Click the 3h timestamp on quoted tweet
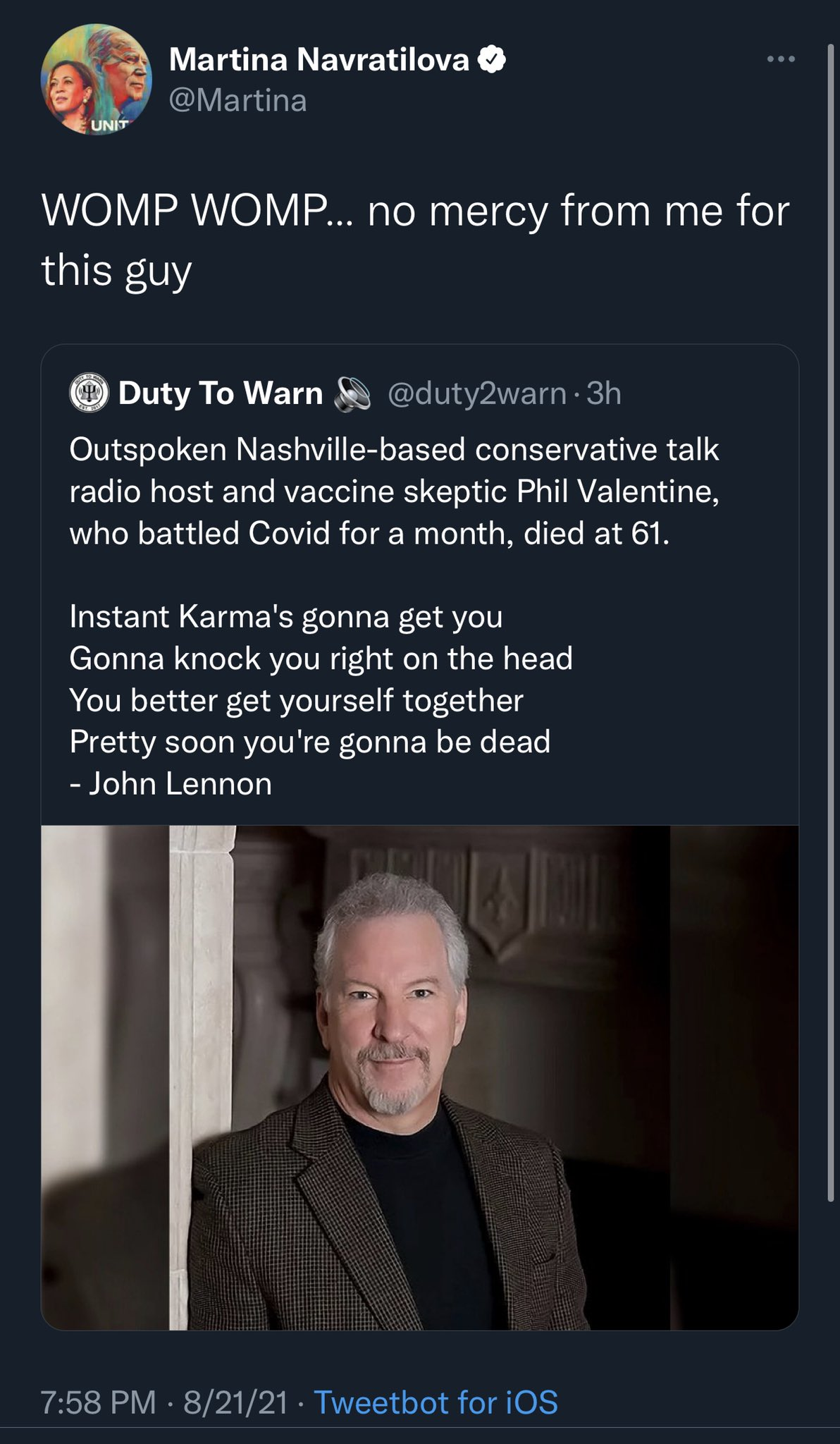Screen dimensions: 840x1444 coord(604,393)
